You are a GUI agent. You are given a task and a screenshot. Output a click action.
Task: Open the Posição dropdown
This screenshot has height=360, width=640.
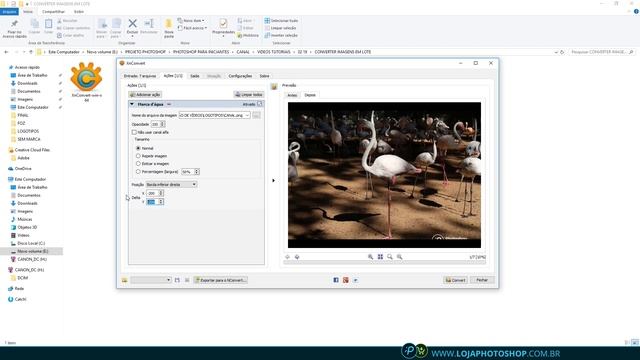171,184
